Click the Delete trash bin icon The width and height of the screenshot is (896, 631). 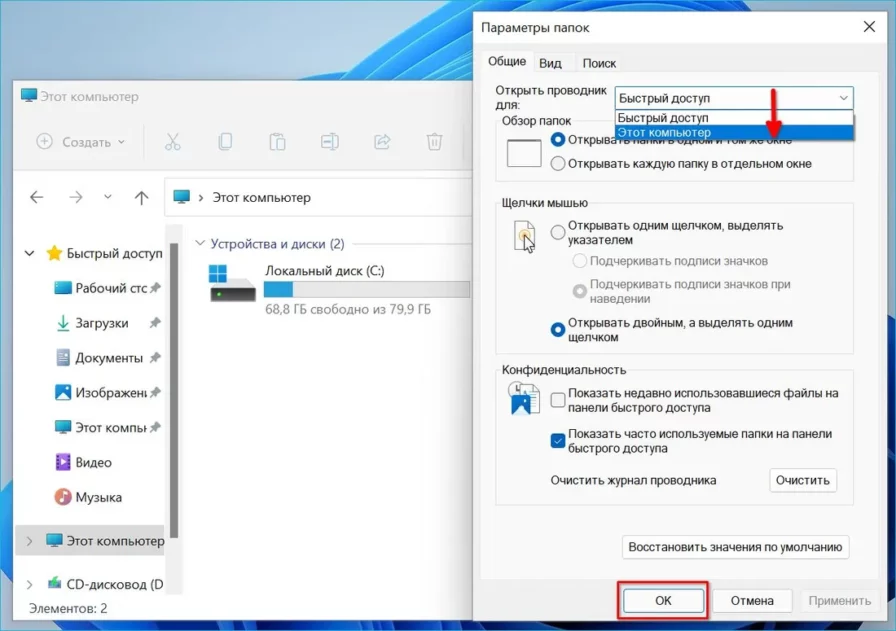pos(434,142)
